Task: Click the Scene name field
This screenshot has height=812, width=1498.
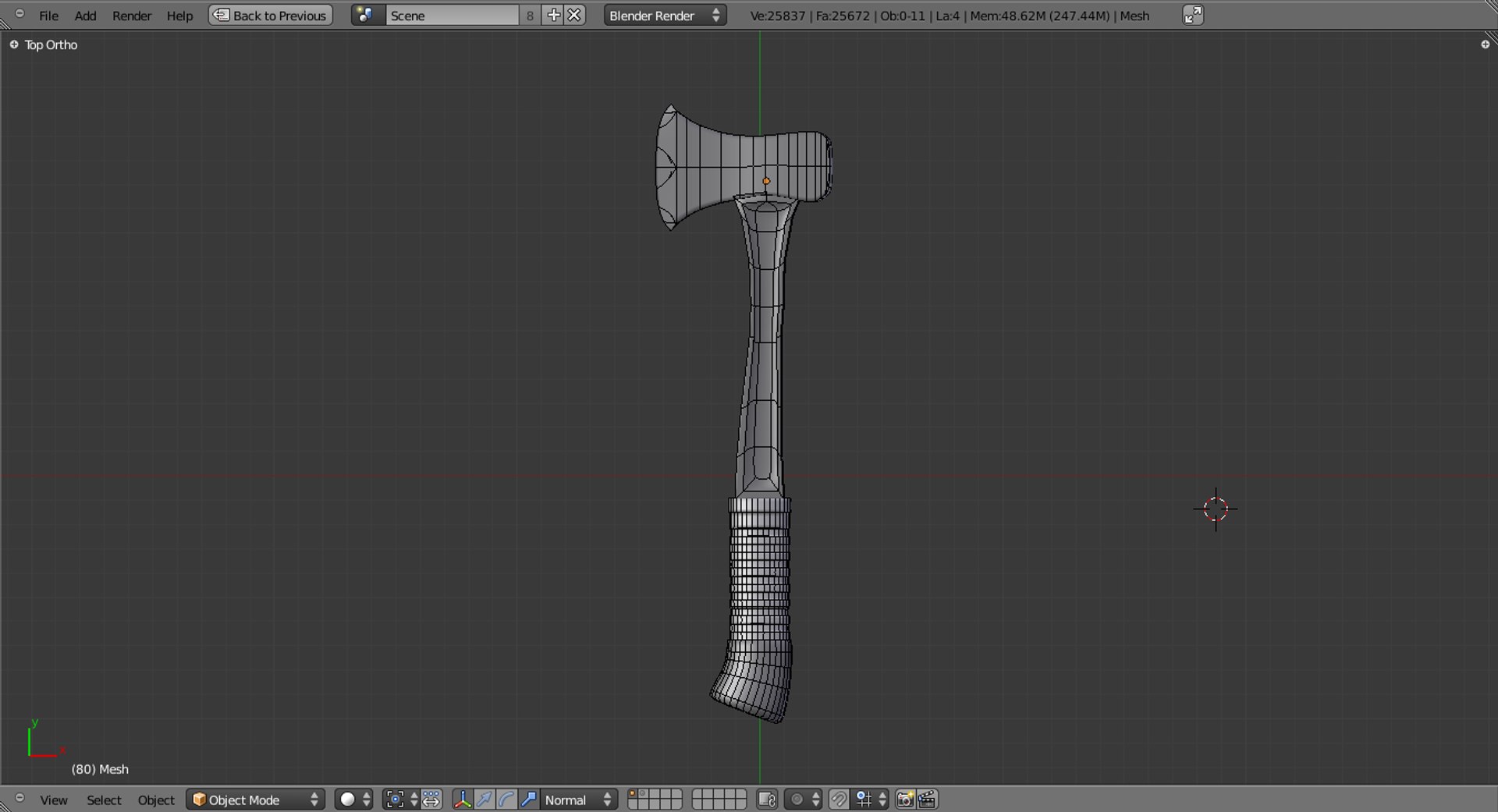Action: 452,15
